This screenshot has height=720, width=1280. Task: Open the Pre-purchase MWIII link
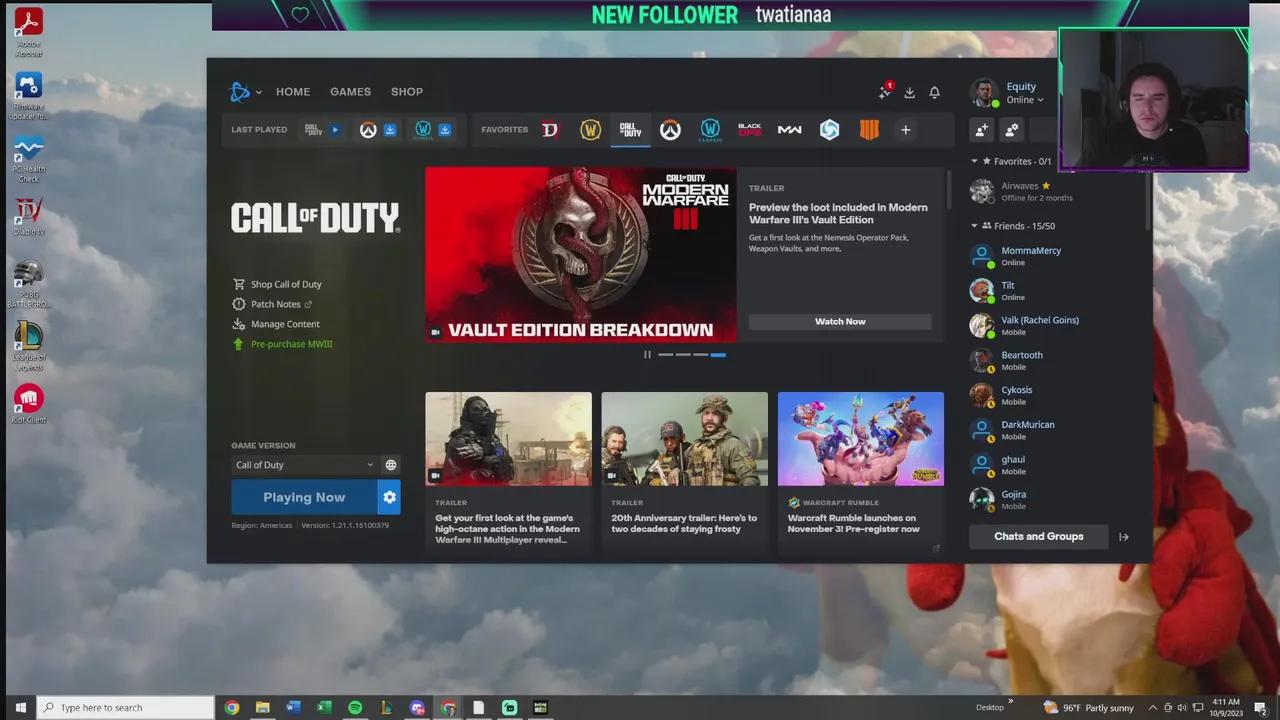(291, 344)
